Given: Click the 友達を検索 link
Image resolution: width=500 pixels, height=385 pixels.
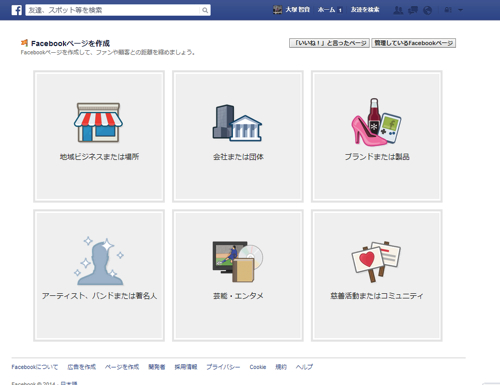Looking at the screenshot, I should pyautogui.click(x=365, y=10).
